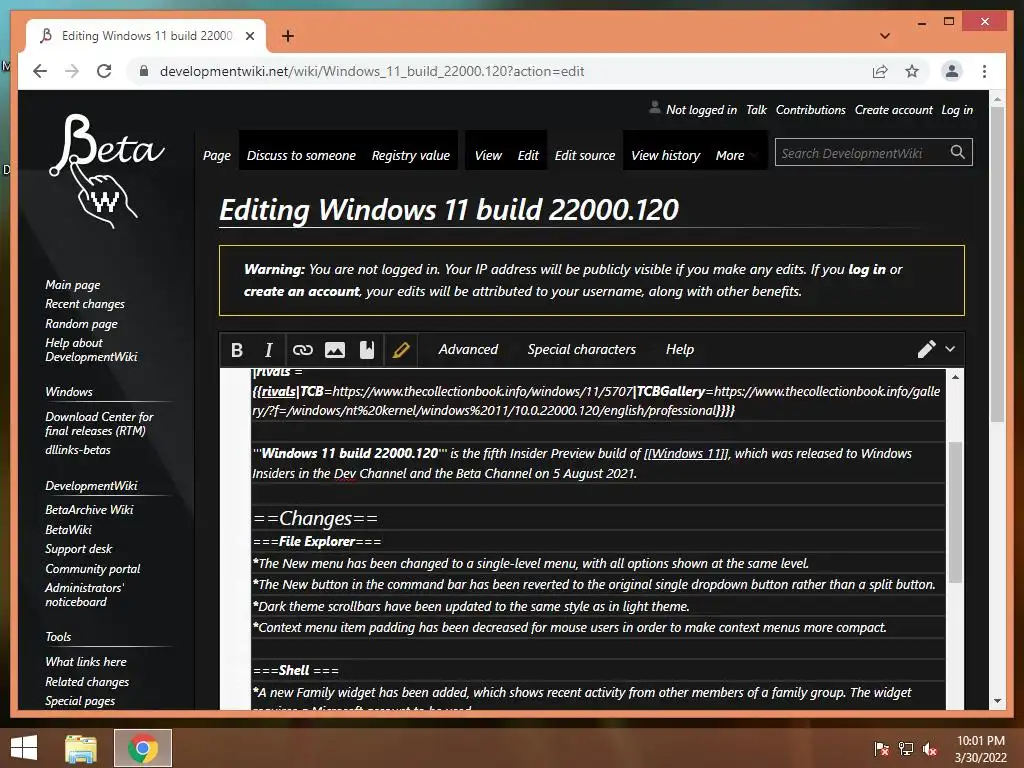Close the Editing Windows 11 tab
The image size is (1024, 768).
click(x=249, y=36)
